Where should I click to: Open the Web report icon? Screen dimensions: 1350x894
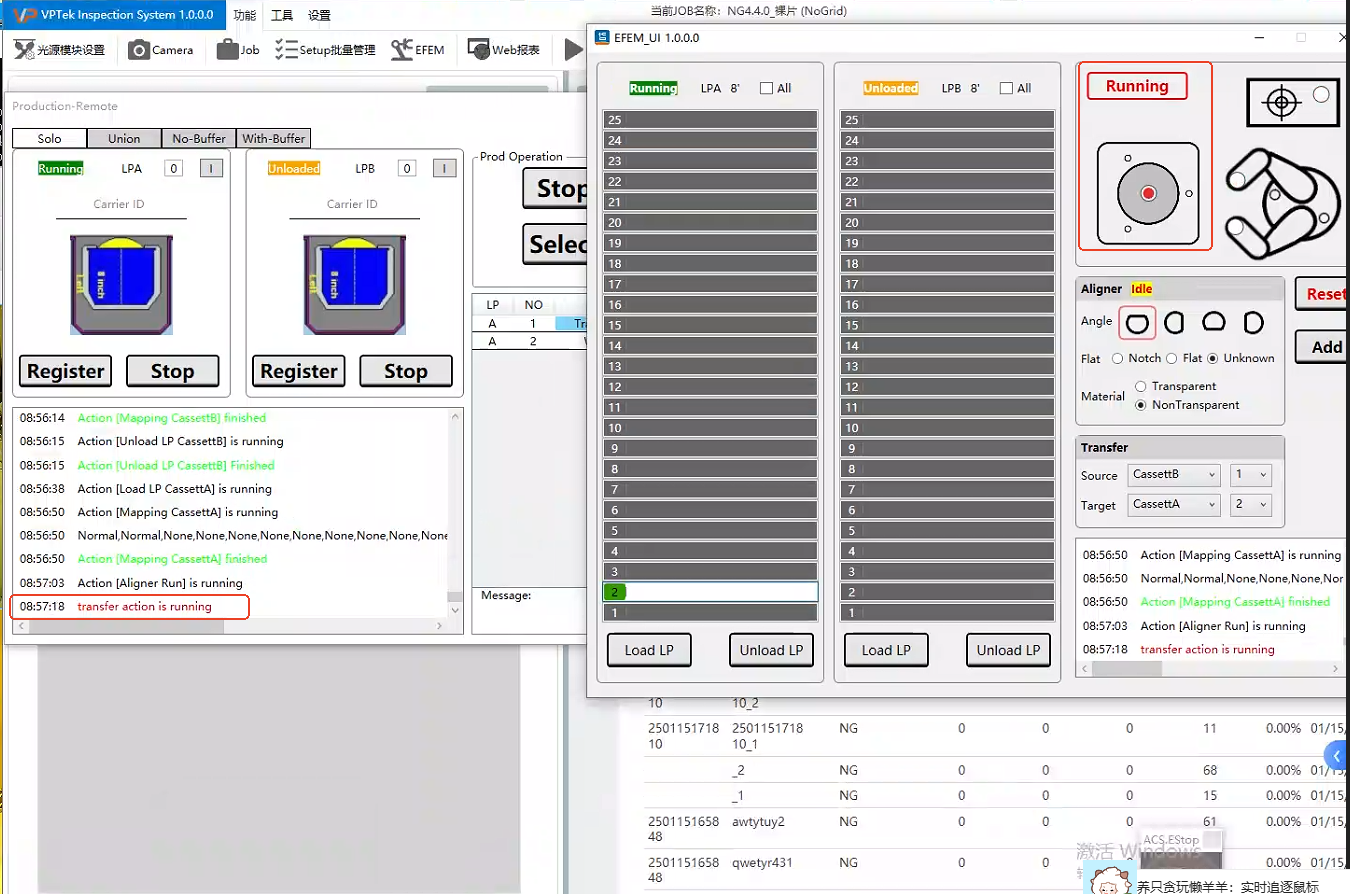479,49
